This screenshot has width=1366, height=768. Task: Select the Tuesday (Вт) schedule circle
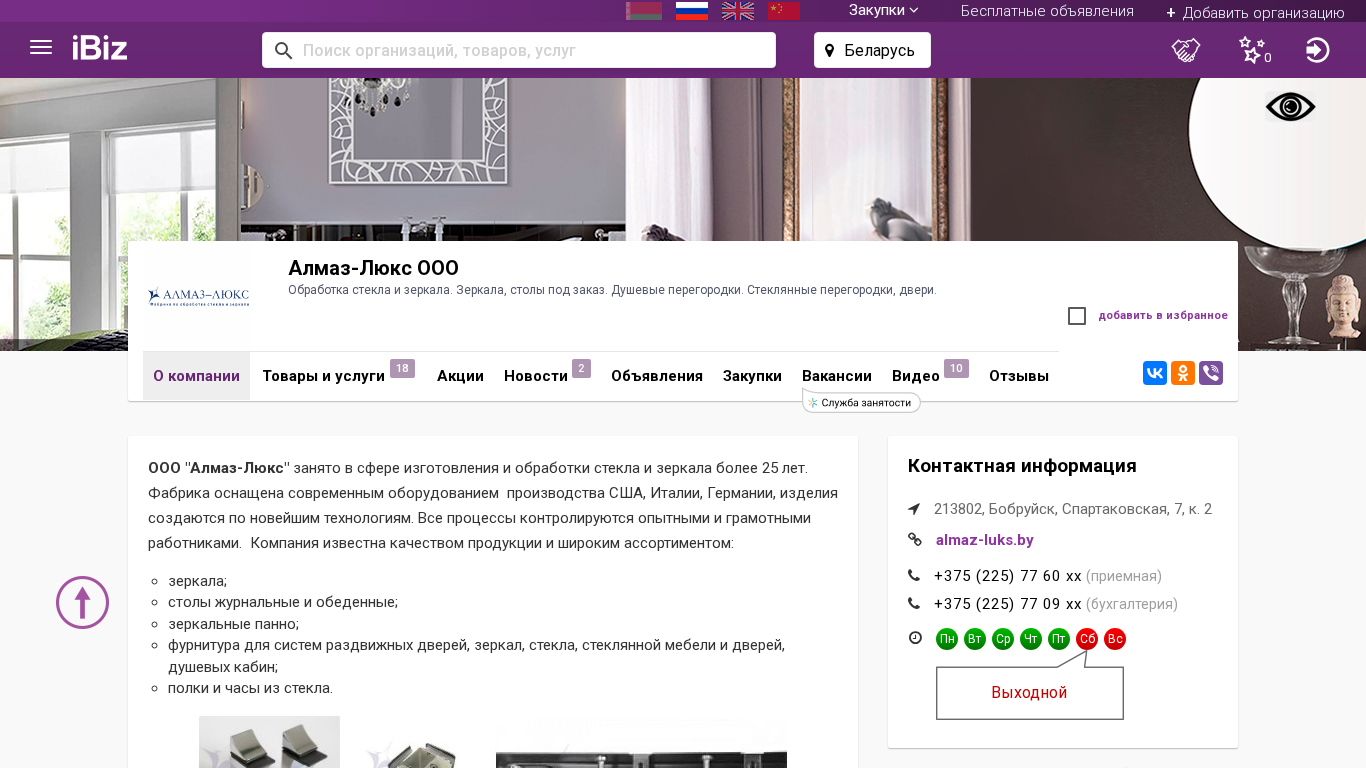pyautogui.click(x=975, y=639)
